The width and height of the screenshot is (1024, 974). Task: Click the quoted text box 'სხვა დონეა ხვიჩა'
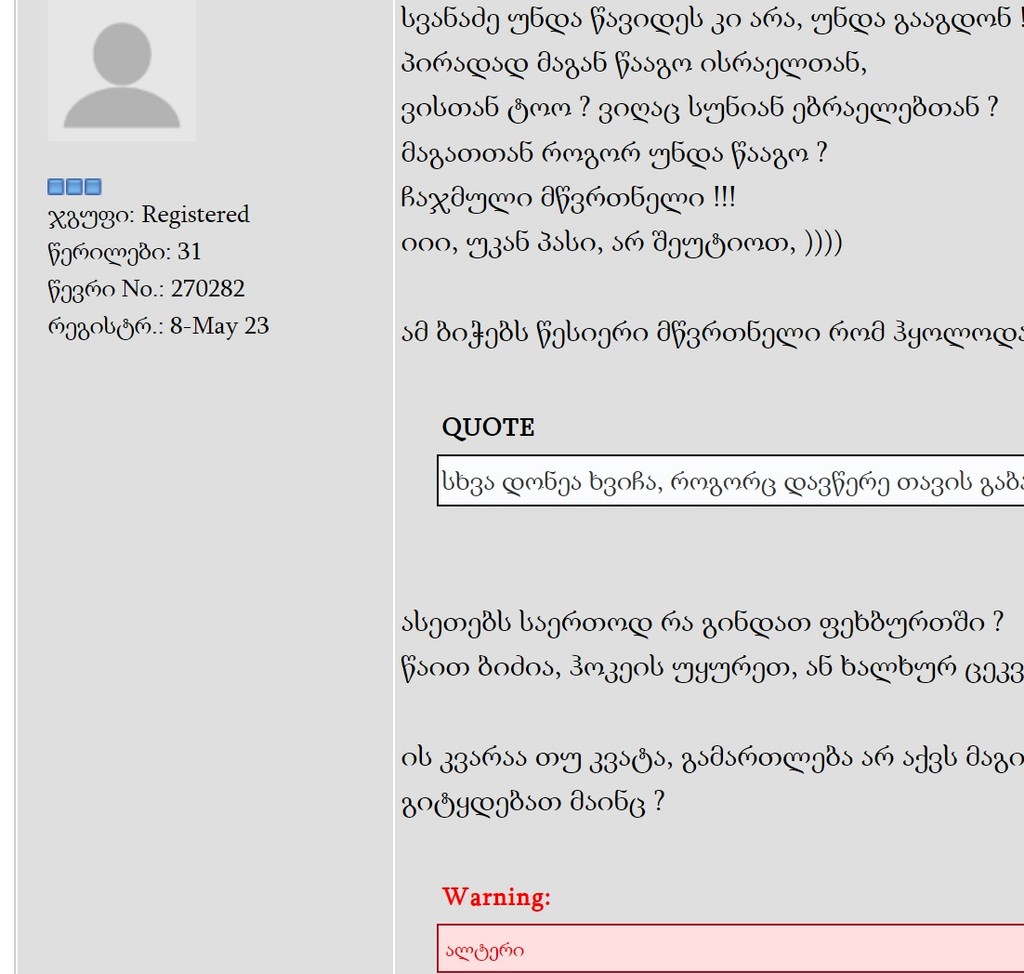(x=730, y=481)
